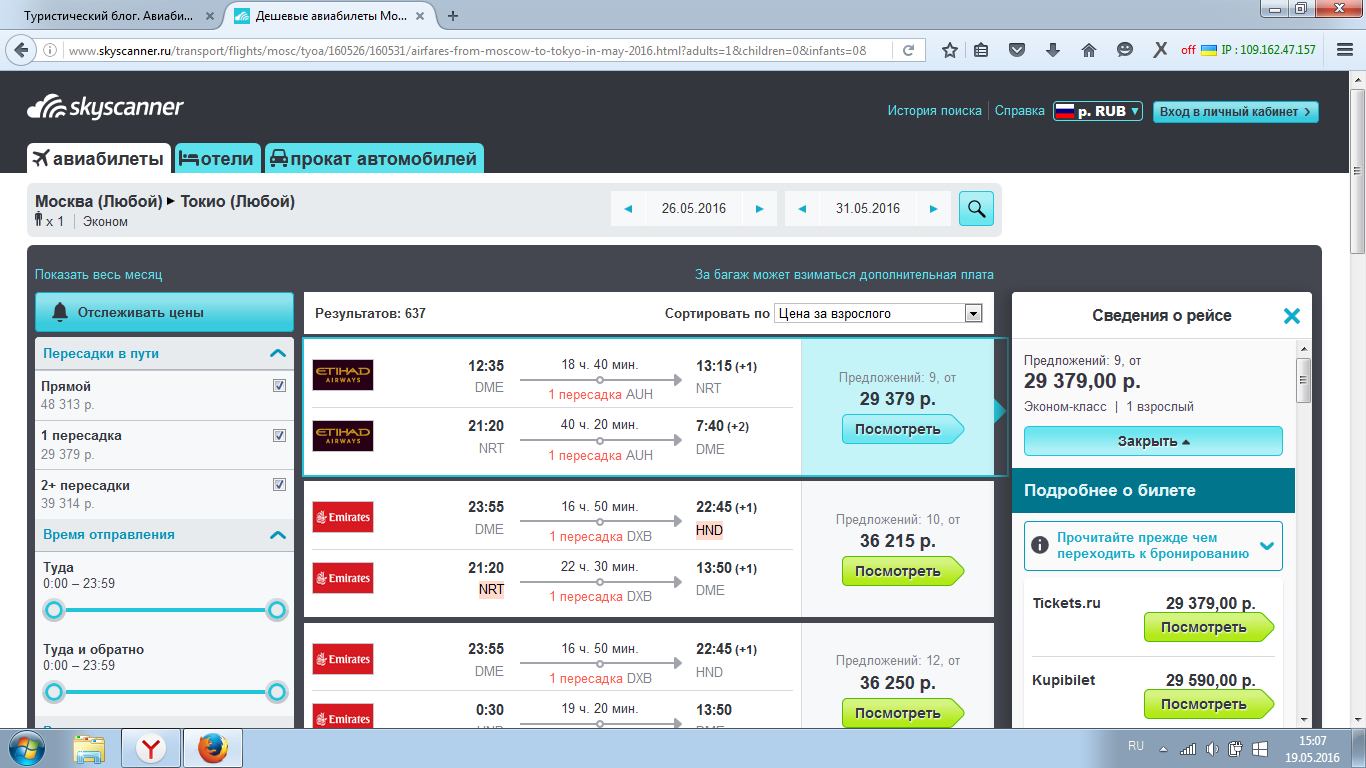Open the Firefox hamburger menu
Viewport: 1366px width, 768px height.
coord(1343,50)
